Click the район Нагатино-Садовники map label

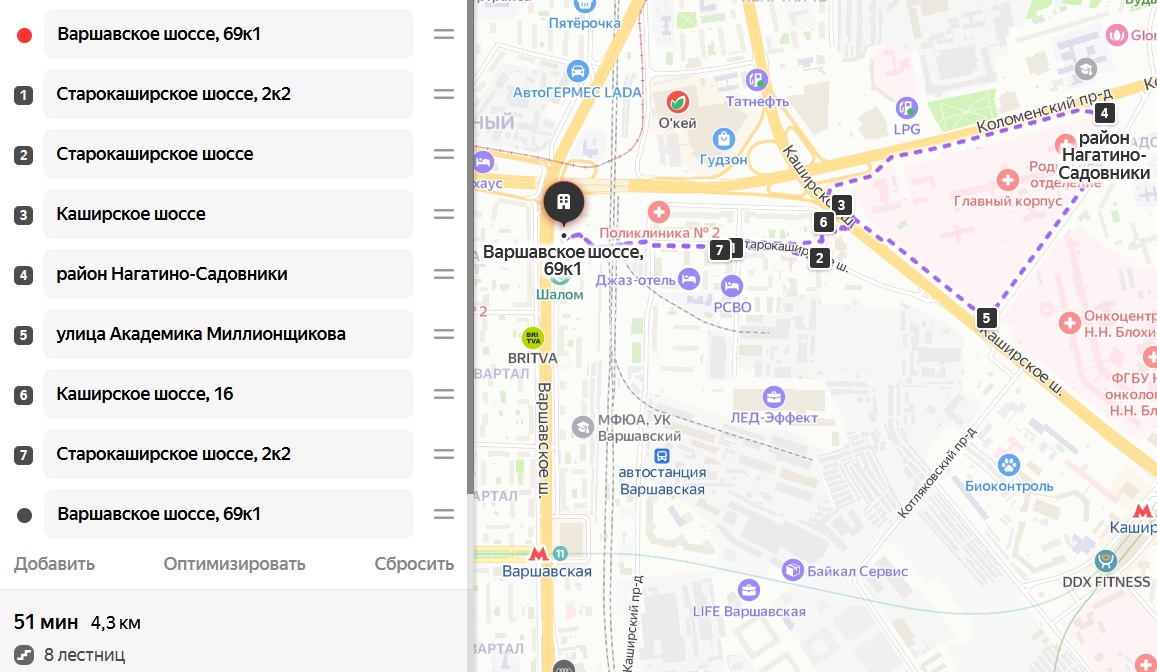click(1104, 155)
